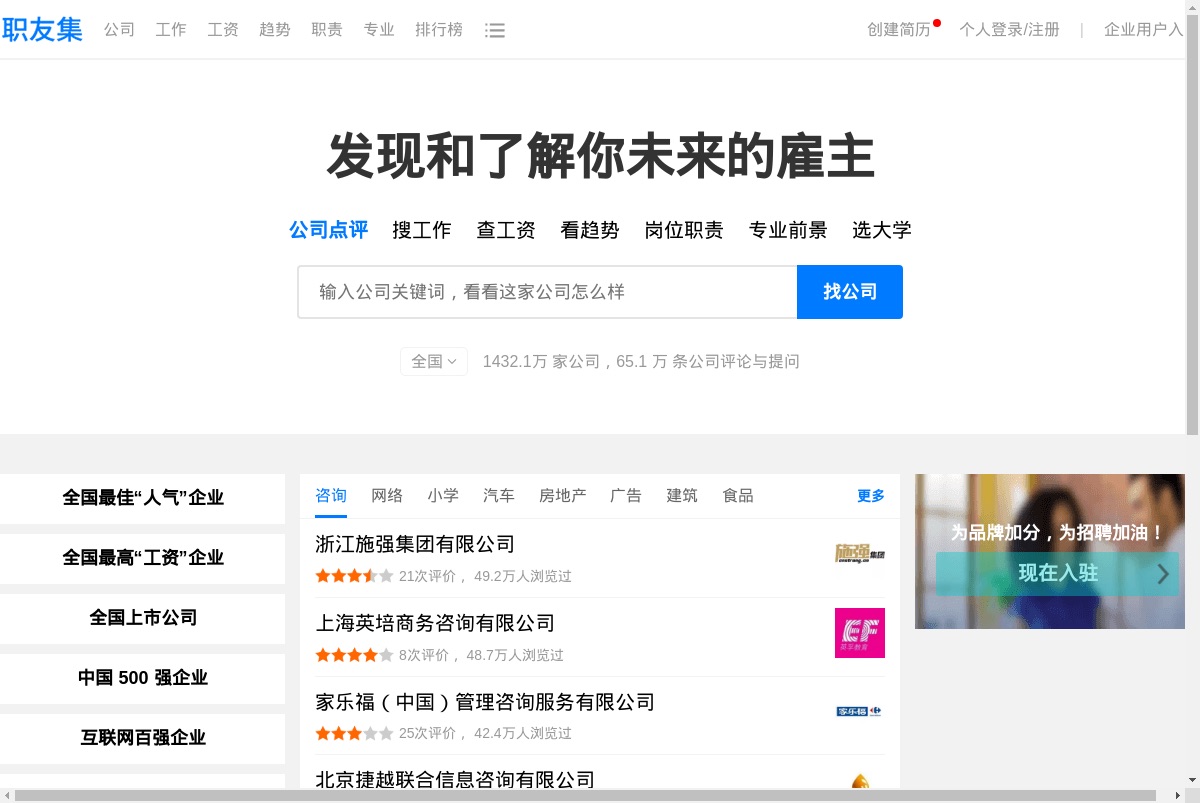The width and height of the screenshot is (1200, 803).
Task: Click 21次评价 text for 浙江施强
Action: [427, 576]
